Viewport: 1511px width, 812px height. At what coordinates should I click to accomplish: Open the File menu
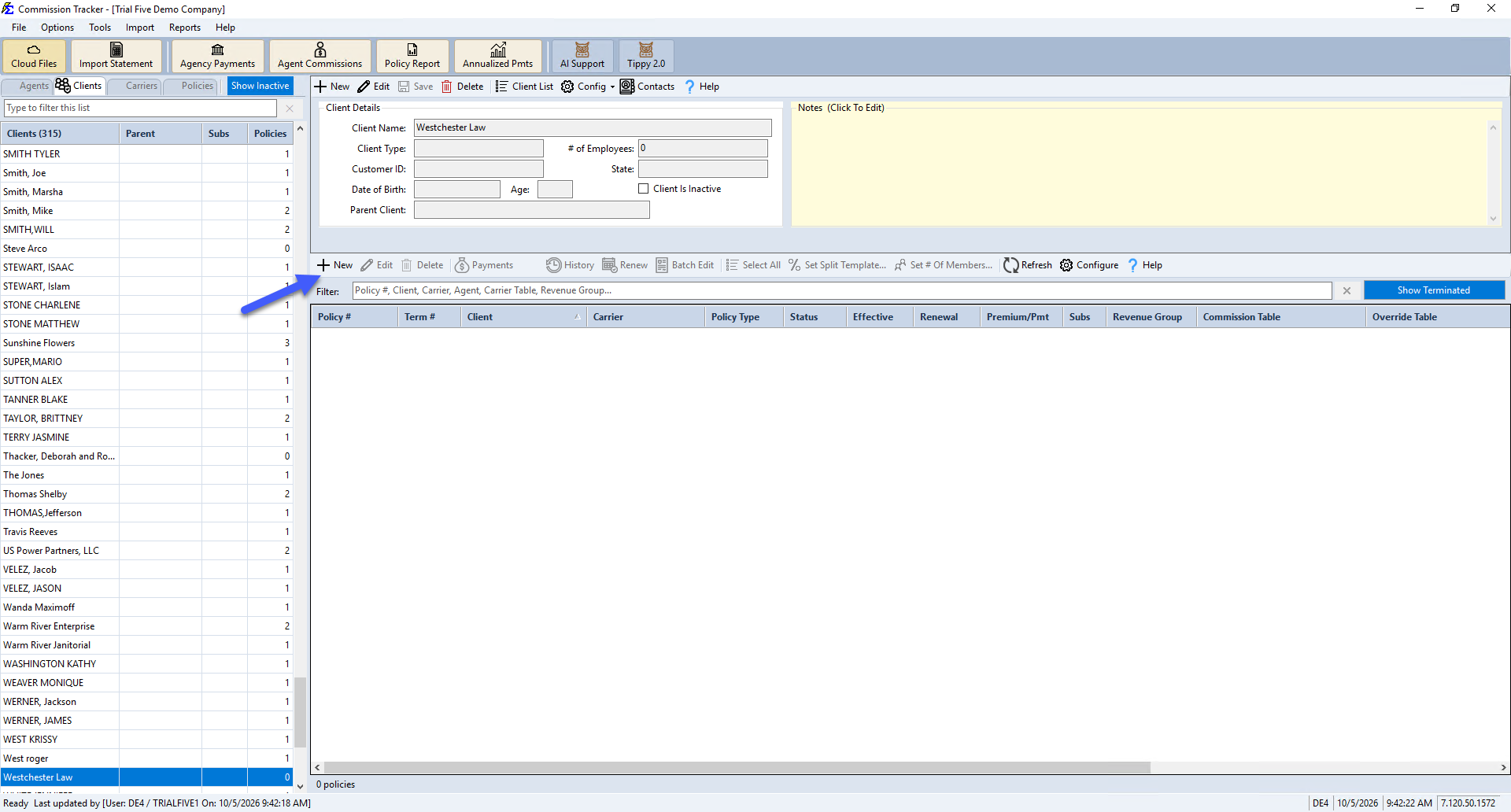point(19,28)
